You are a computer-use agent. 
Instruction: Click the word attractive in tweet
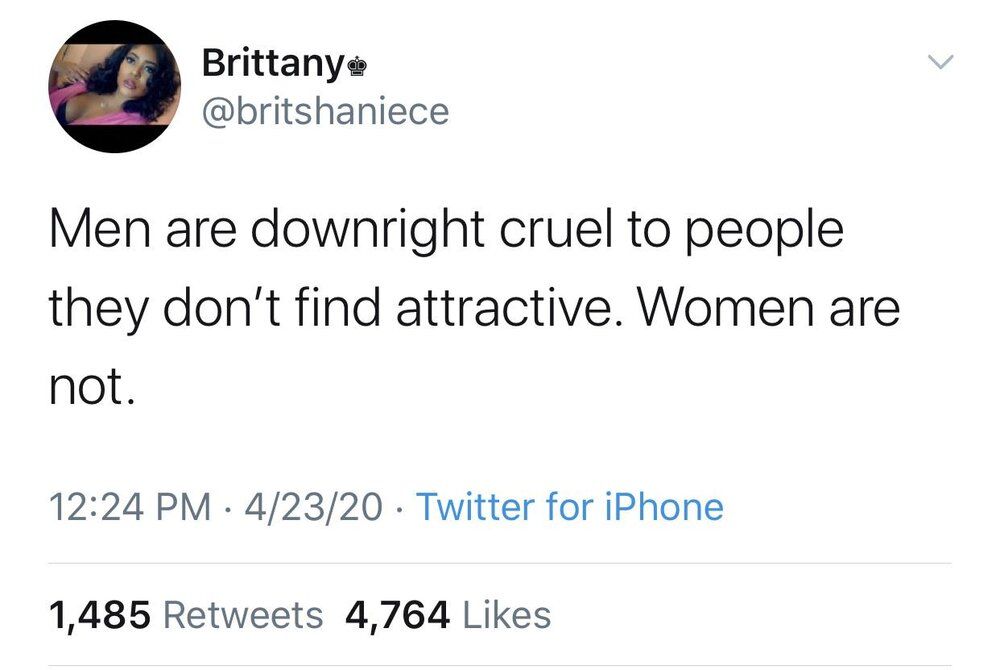pos(508,307)
